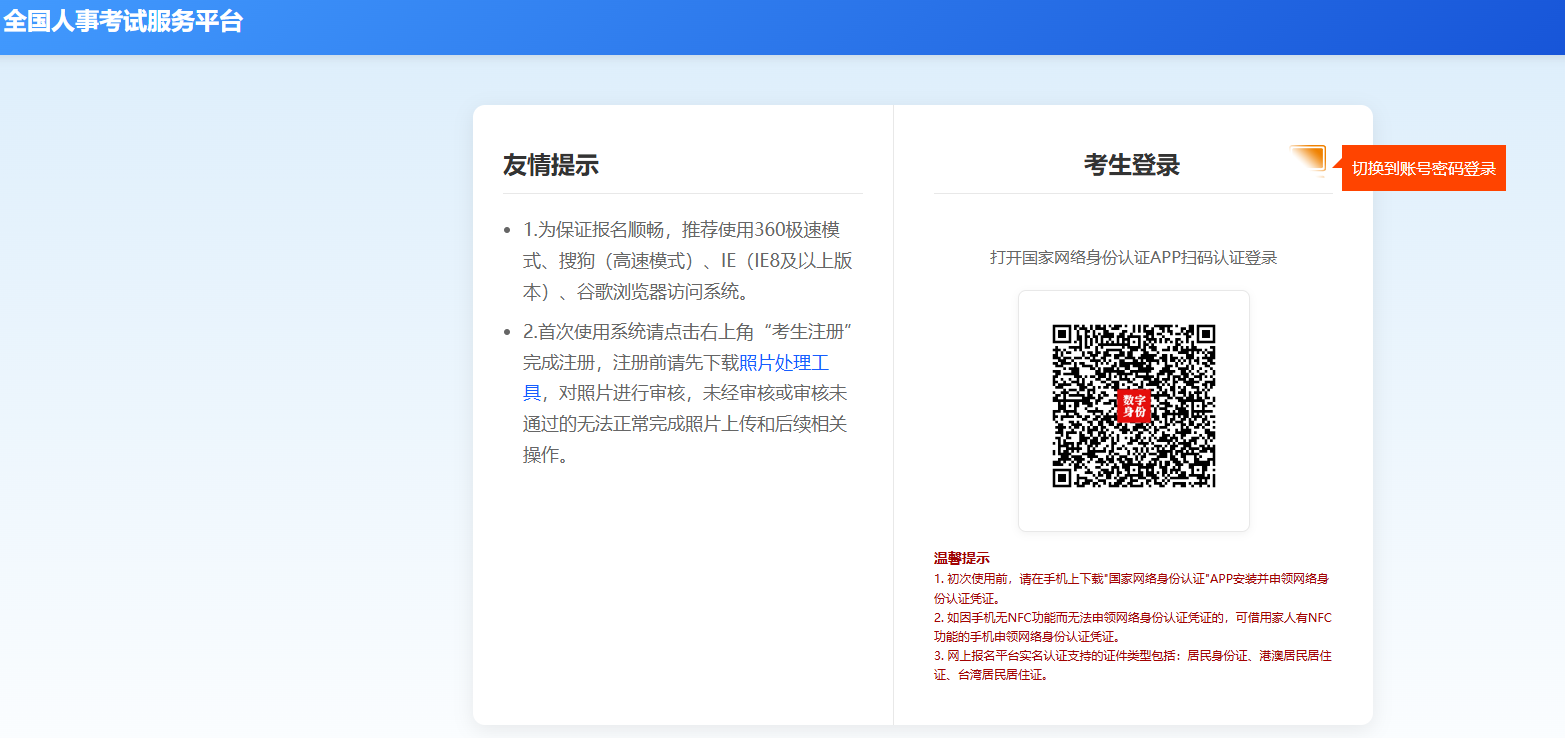This screenshot has height=738, width=1565.
Task: Click warm tip 2 about NFC phones
Action: tap(1133, 627)
